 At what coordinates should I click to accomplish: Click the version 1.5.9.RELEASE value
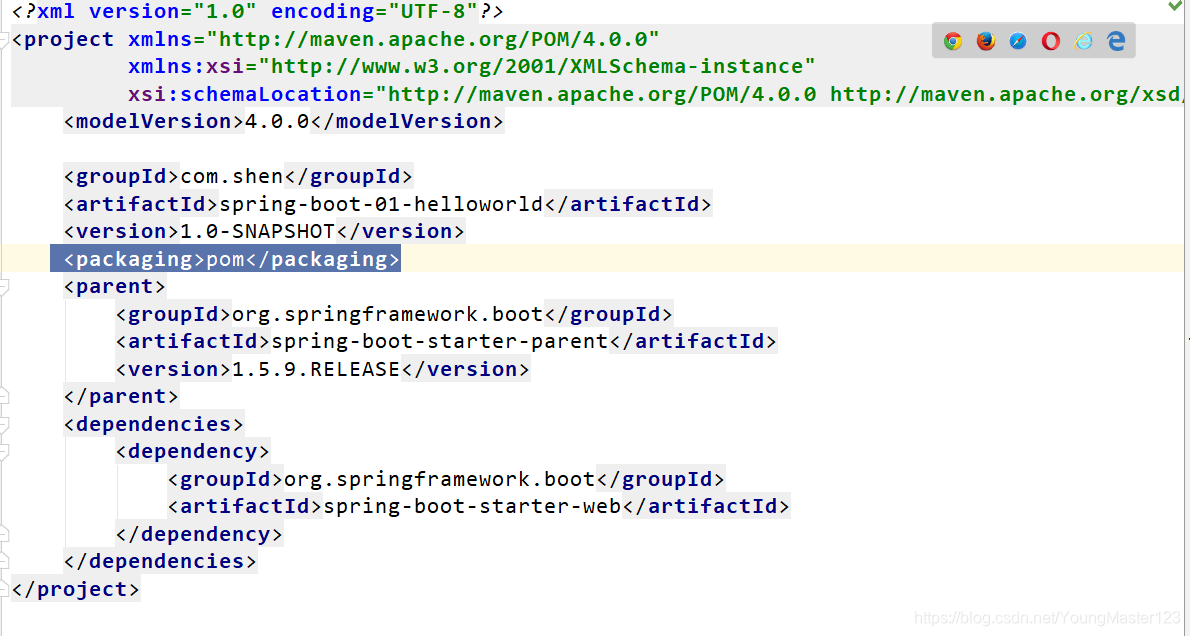pos(316,369)
